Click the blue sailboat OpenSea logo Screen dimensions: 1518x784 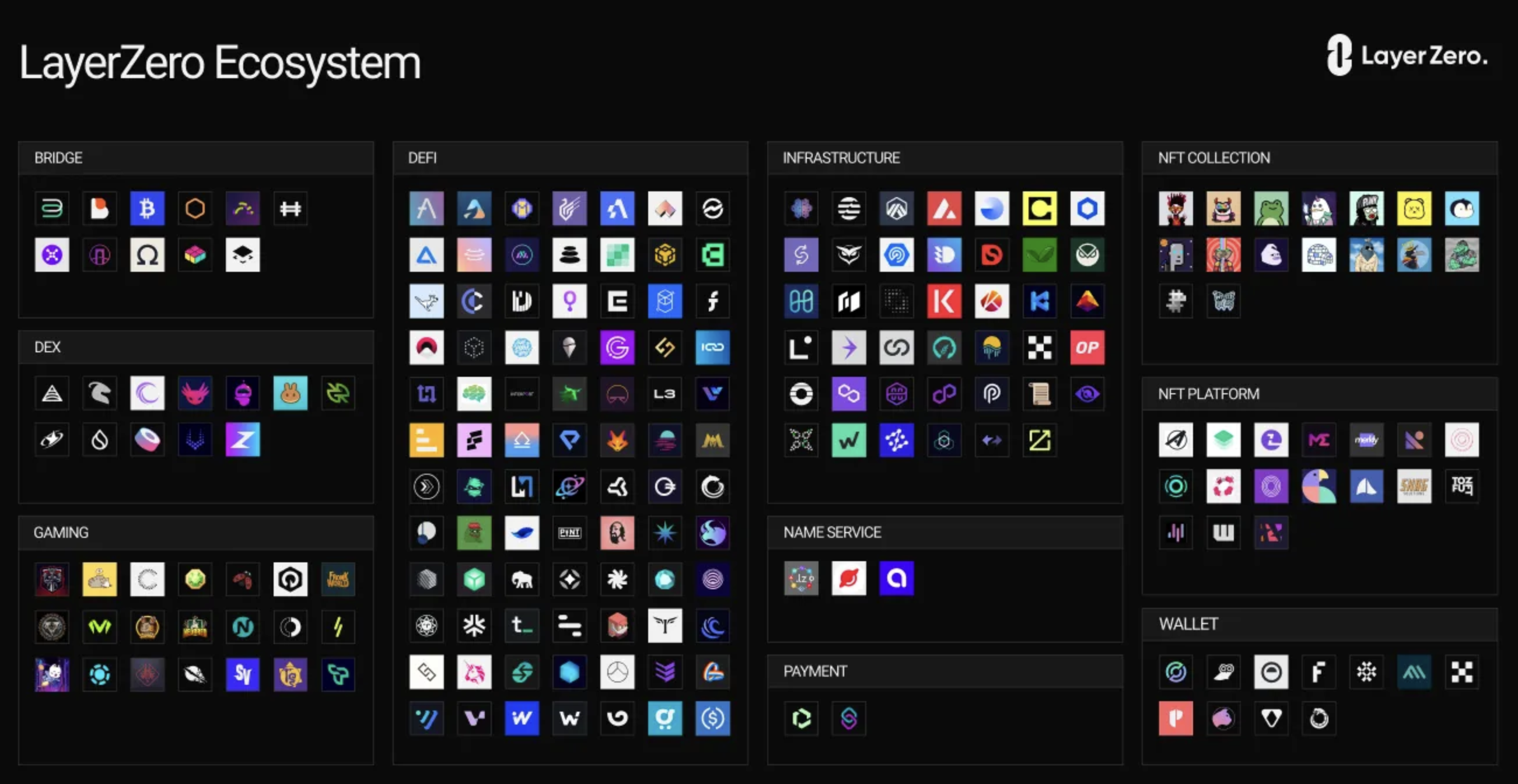[1366, 487]
